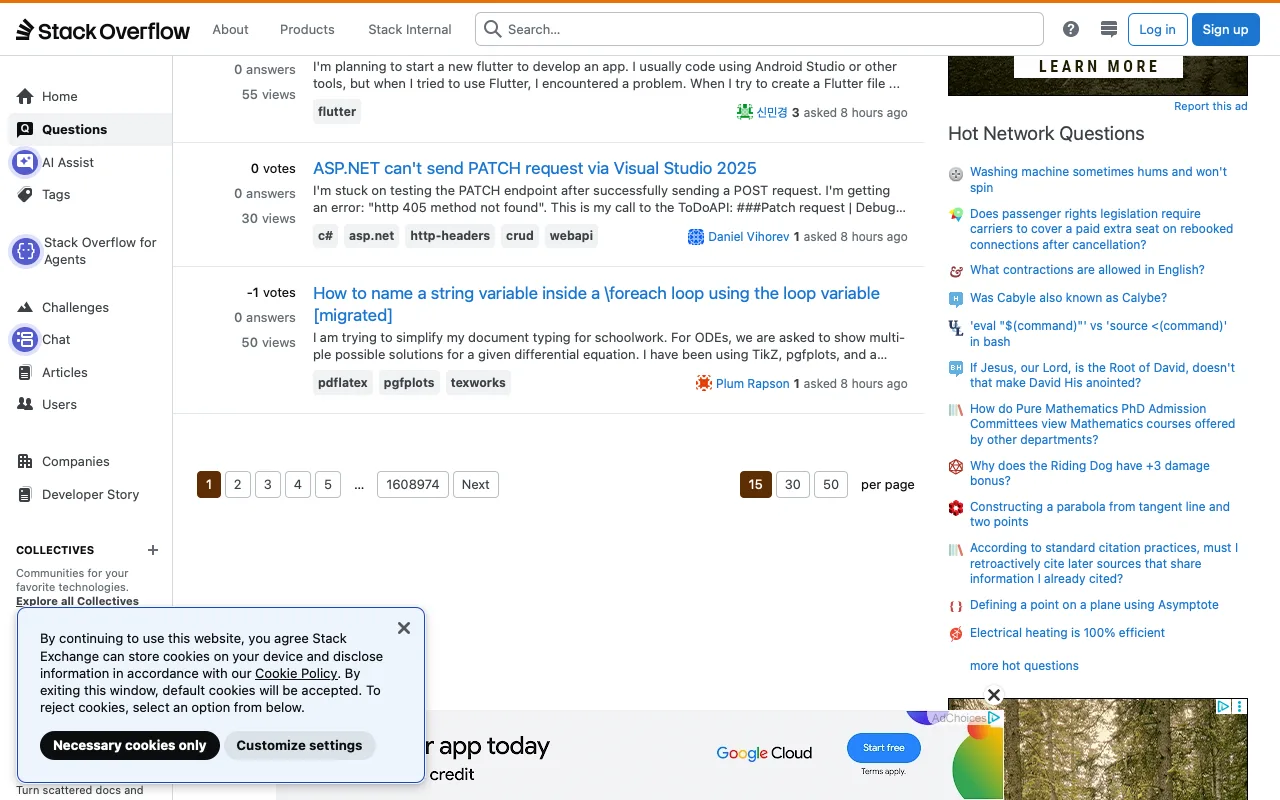The image size is (1280, 800).
Task: Click the Home house icon in sidebar
Action: (25, 96)
